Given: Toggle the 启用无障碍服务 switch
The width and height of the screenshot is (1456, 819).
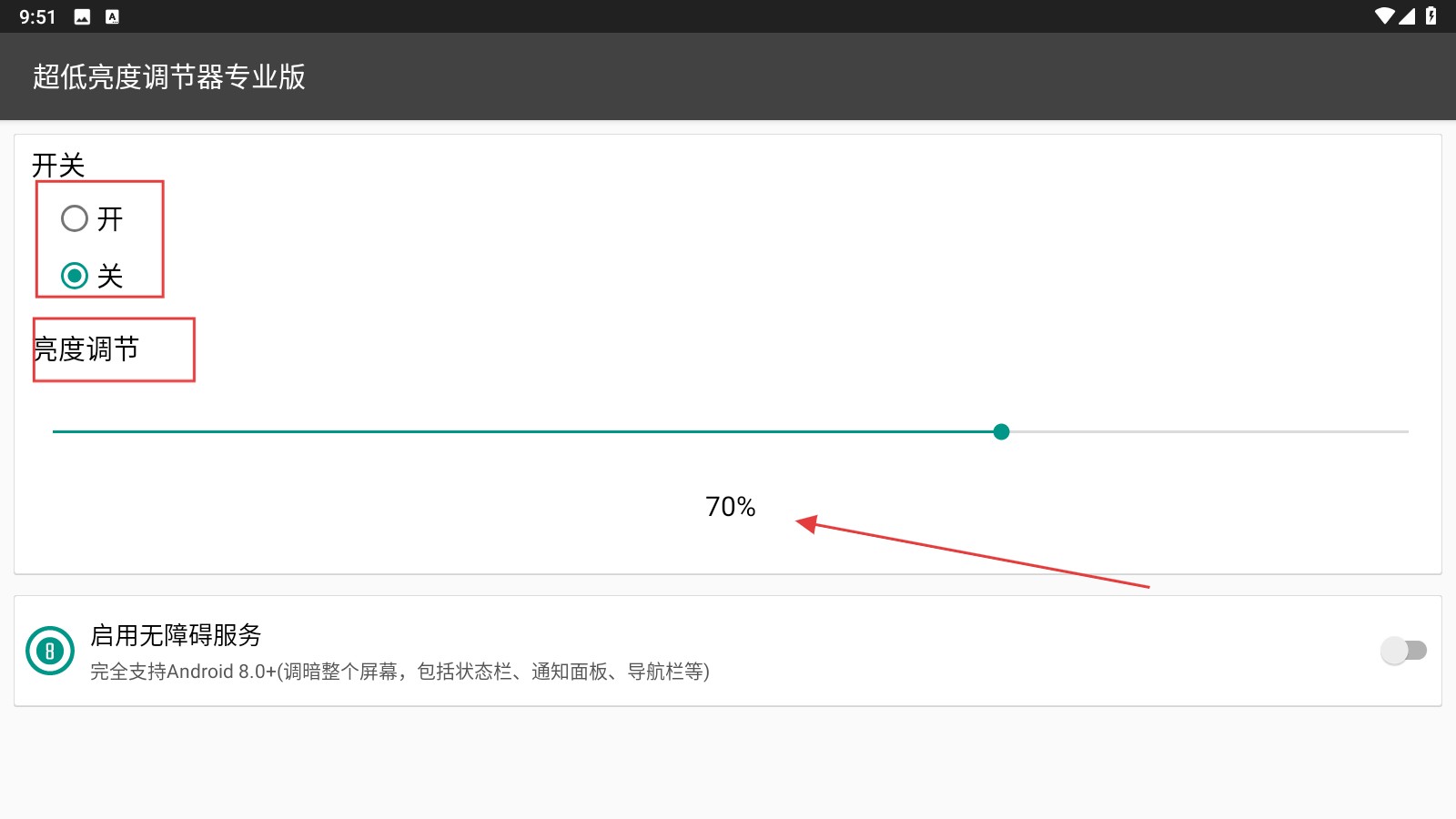Looking at the screenshot, I should click(x=1403, y=651).
